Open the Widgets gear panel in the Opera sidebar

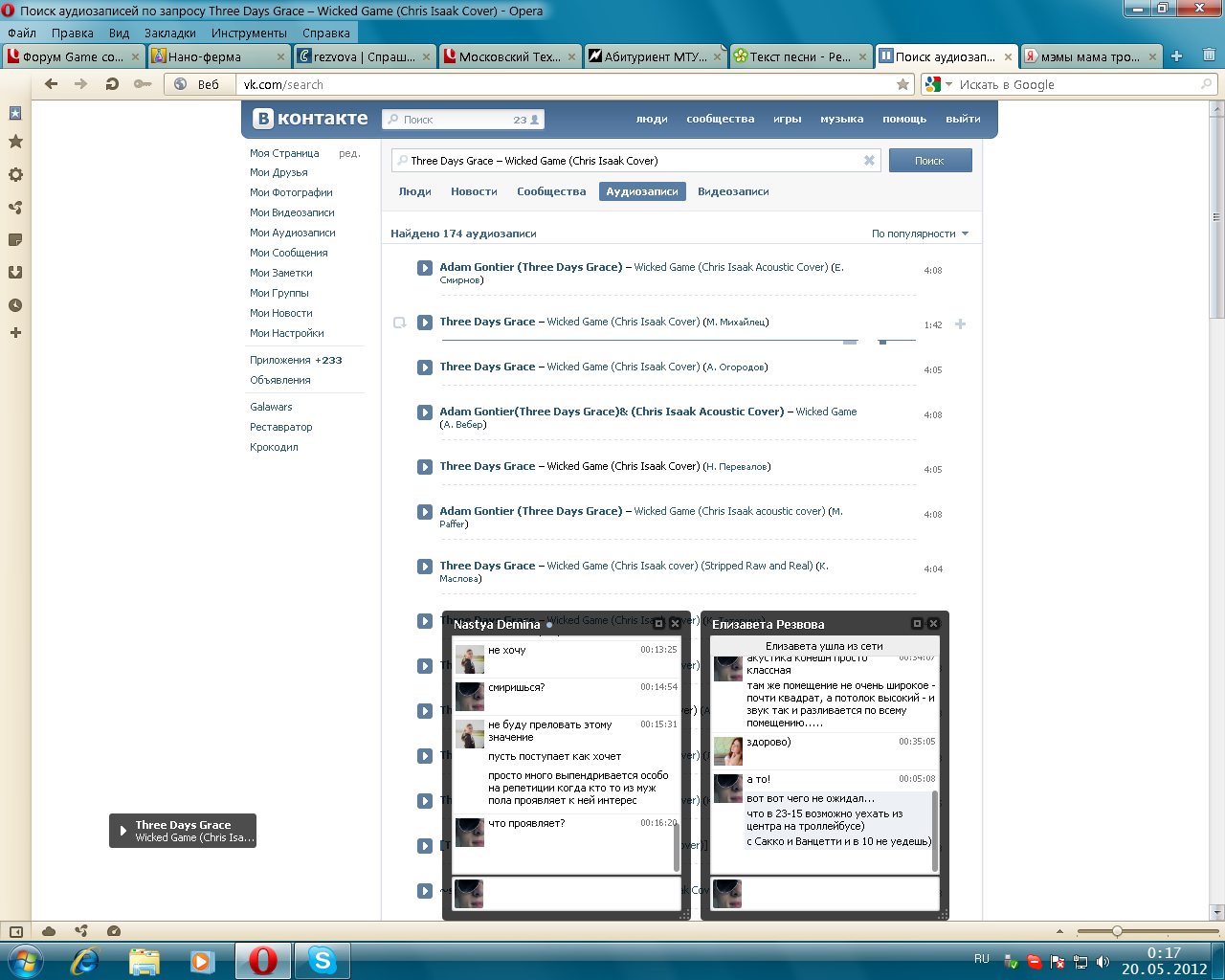pos(15,175)
